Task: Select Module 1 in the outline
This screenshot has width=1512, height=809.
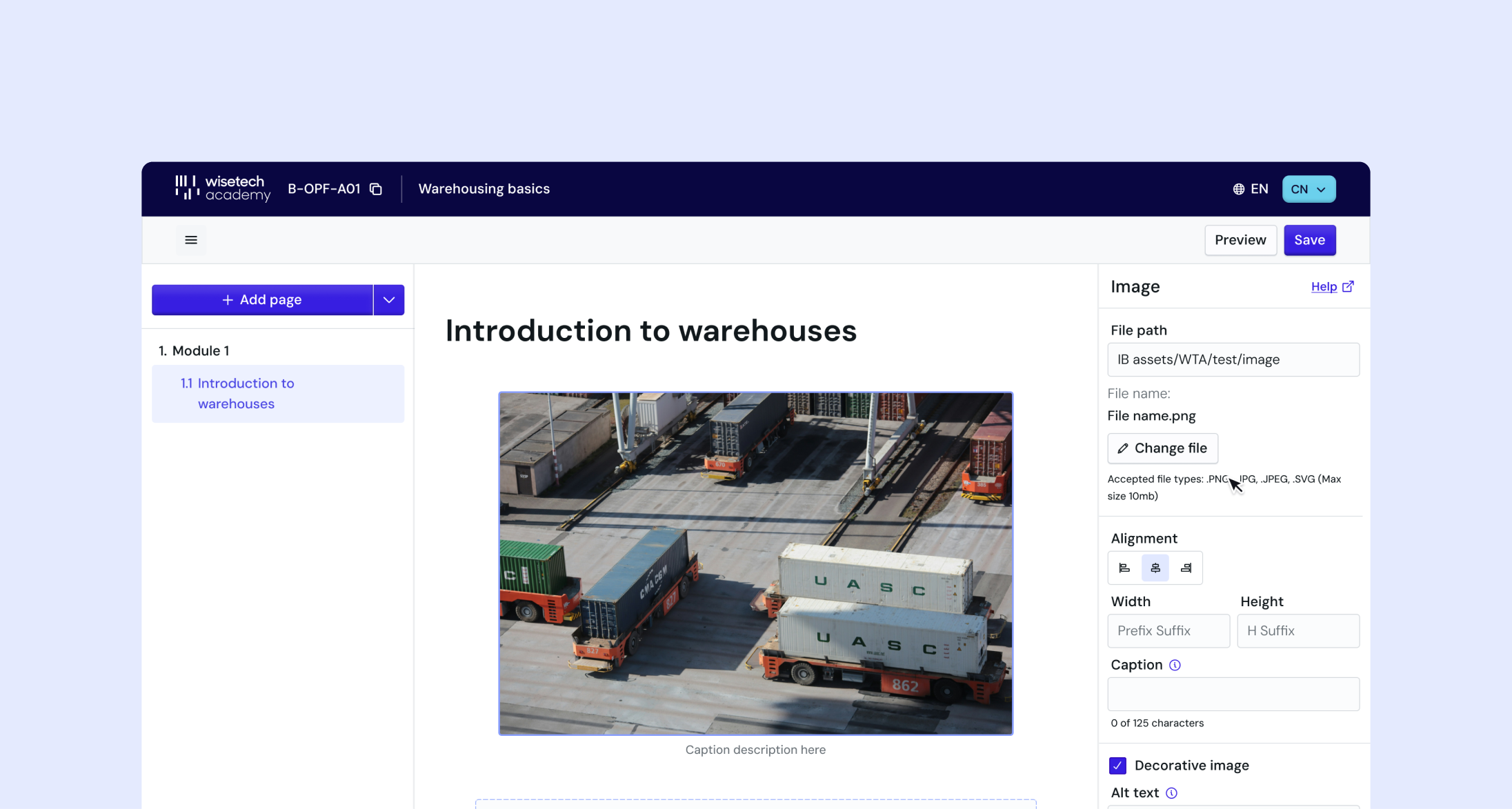Action: point(194,351)
